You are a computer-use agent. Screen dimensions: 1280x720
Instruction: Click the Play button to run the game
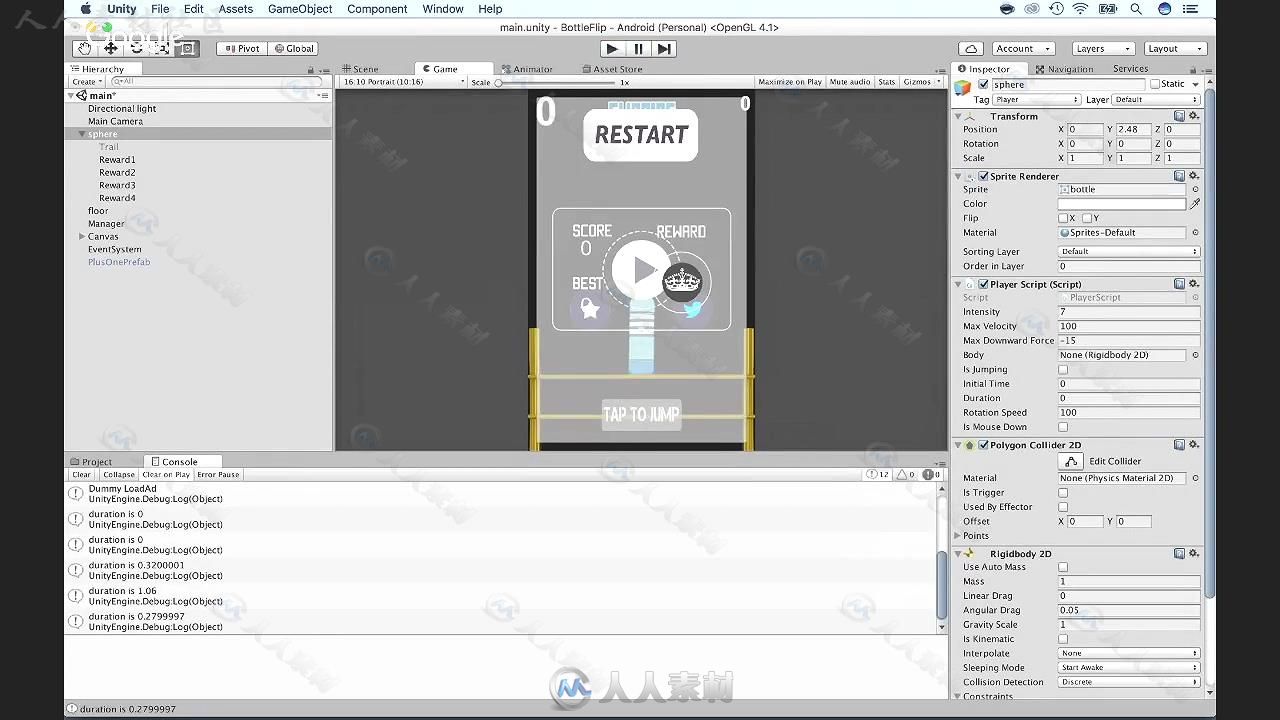(x=612, y=48)
